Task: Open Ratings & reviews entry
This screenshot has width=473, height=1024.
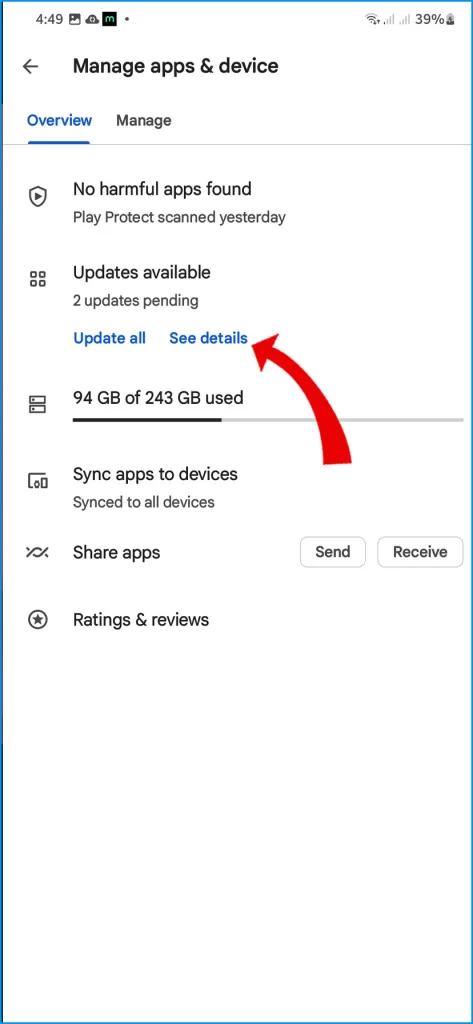Action: [236, 620]
